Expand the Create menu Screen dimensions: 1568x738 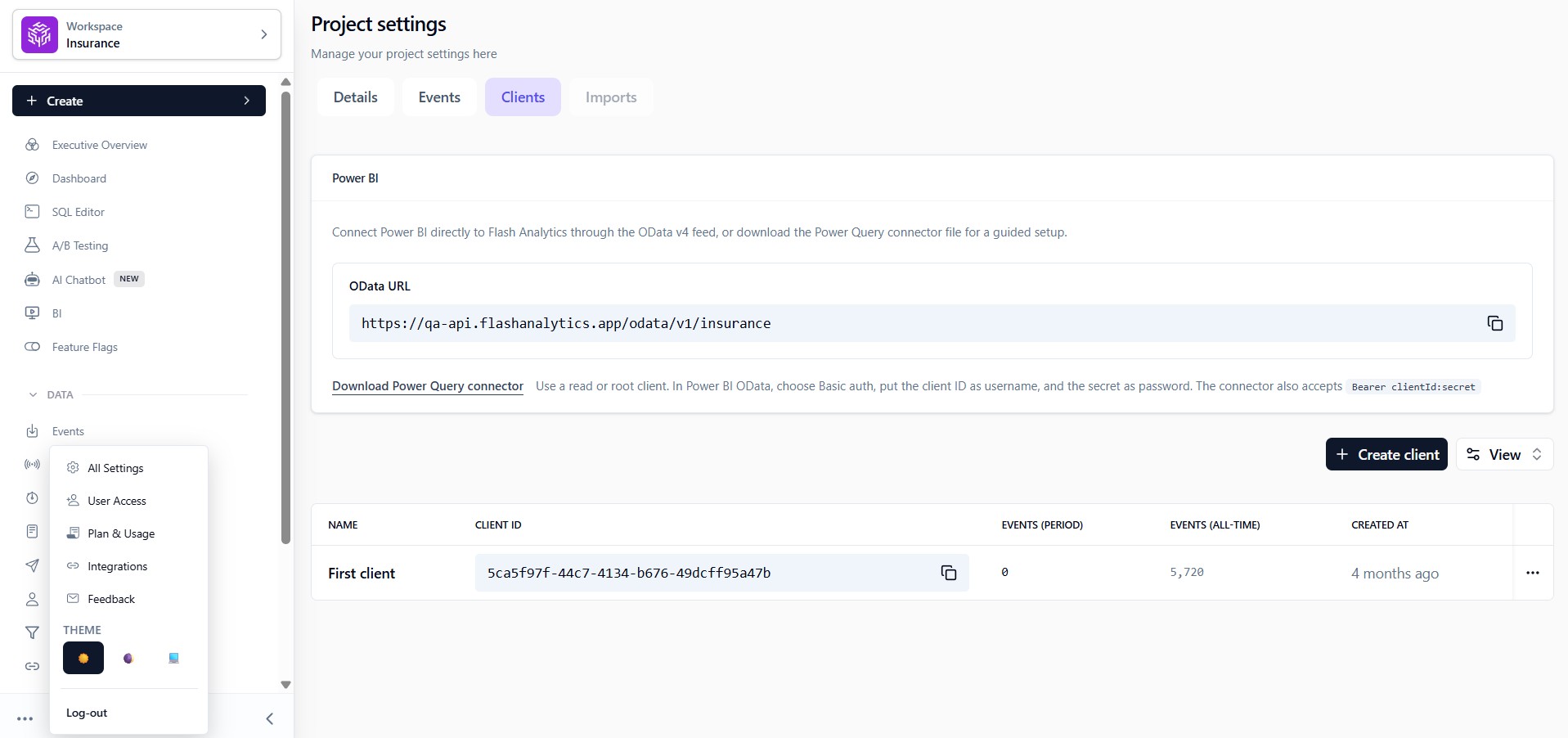tap(139, 101)
